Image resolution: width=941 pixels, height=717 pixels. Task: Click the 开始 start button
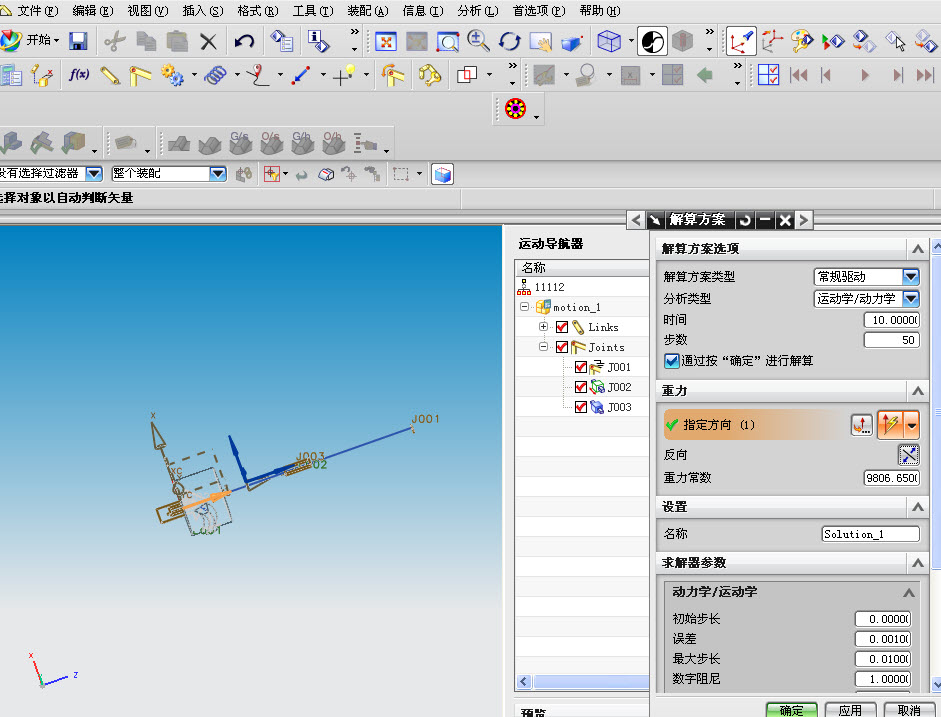click(x=30, y=40)
